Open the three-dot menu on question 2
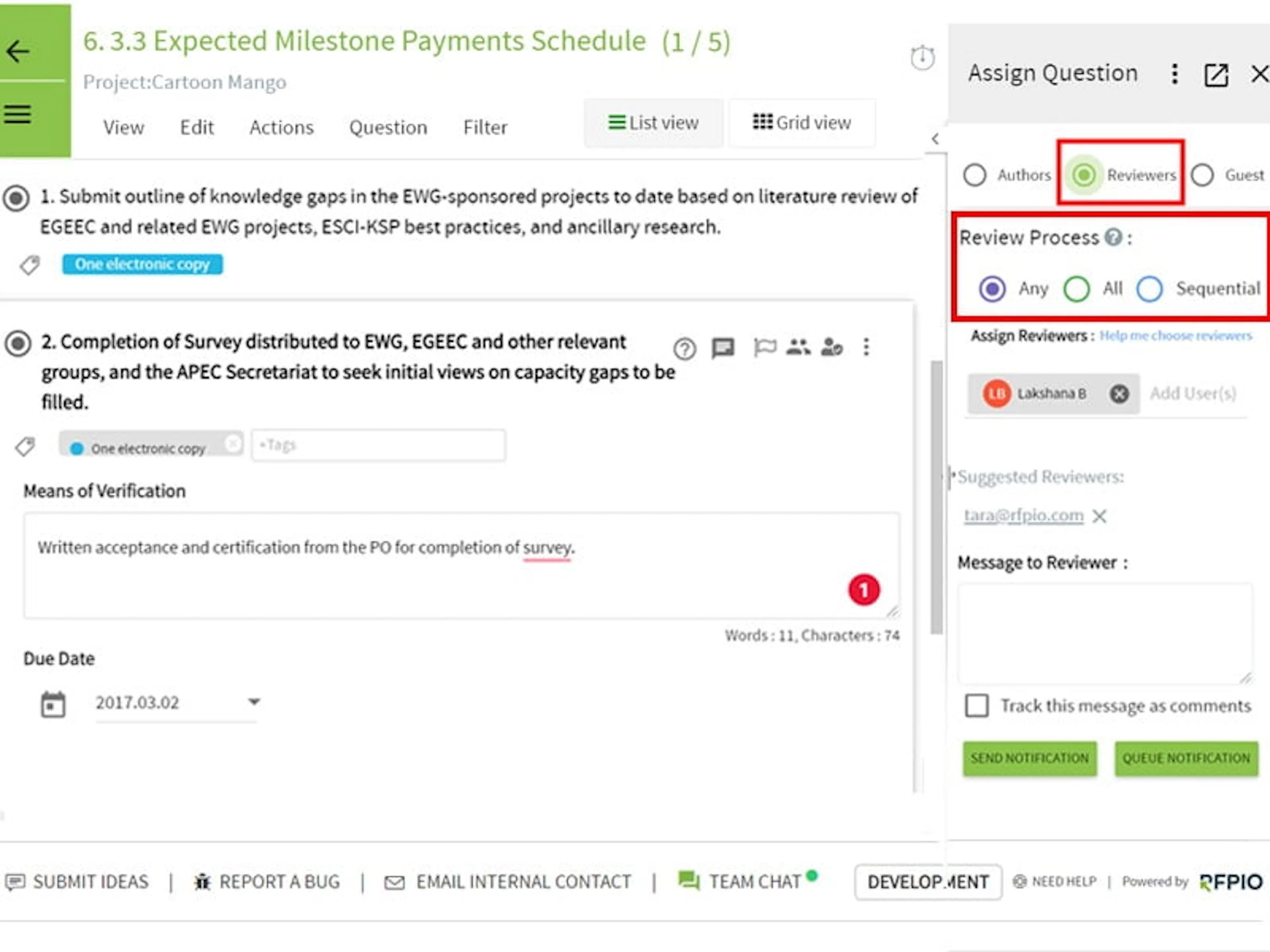1270x952 pixels. pyautogui.click(x=867, y=347)
